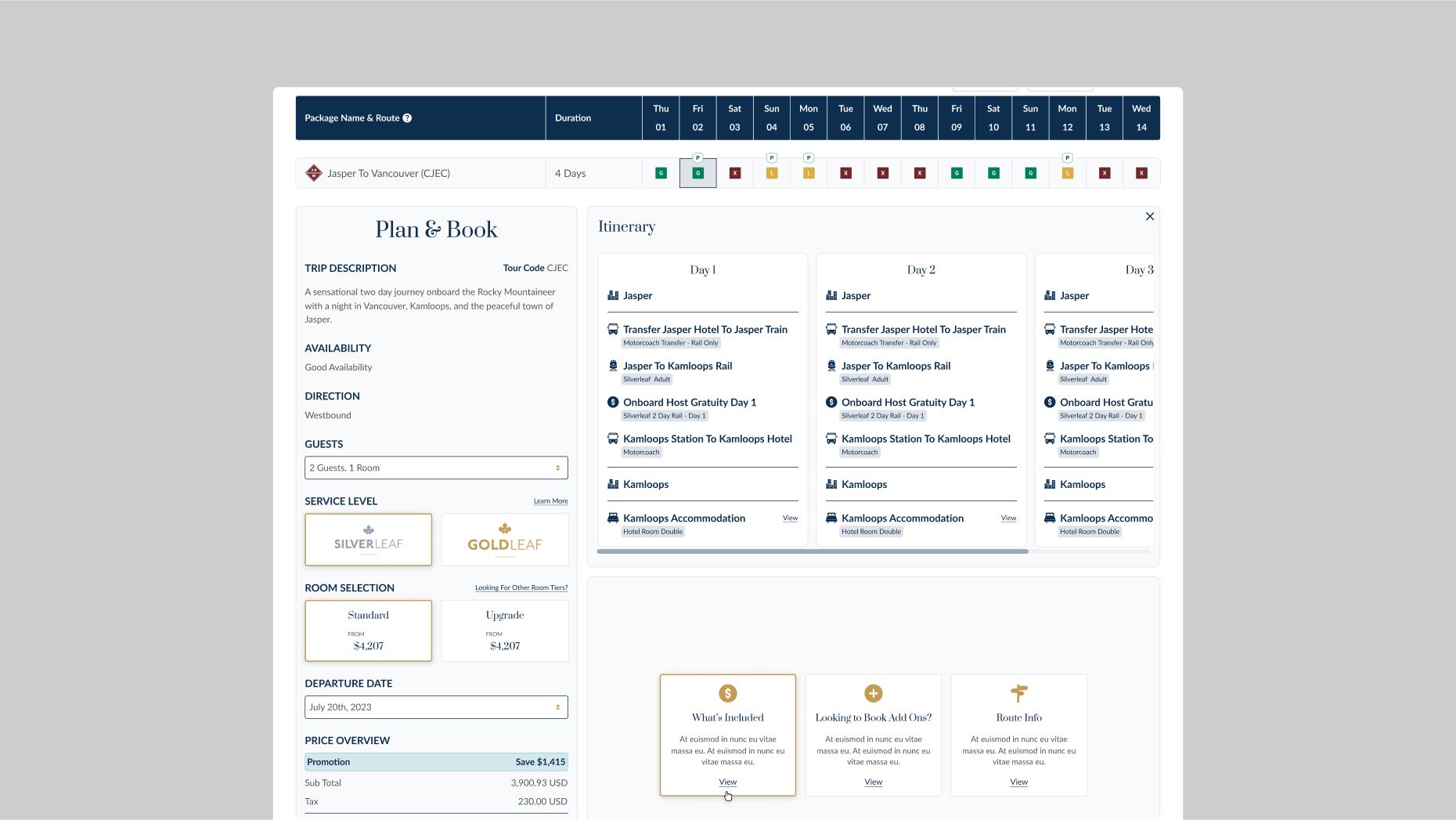Click the 230.00 USD tax value

(x=542, y=801)
